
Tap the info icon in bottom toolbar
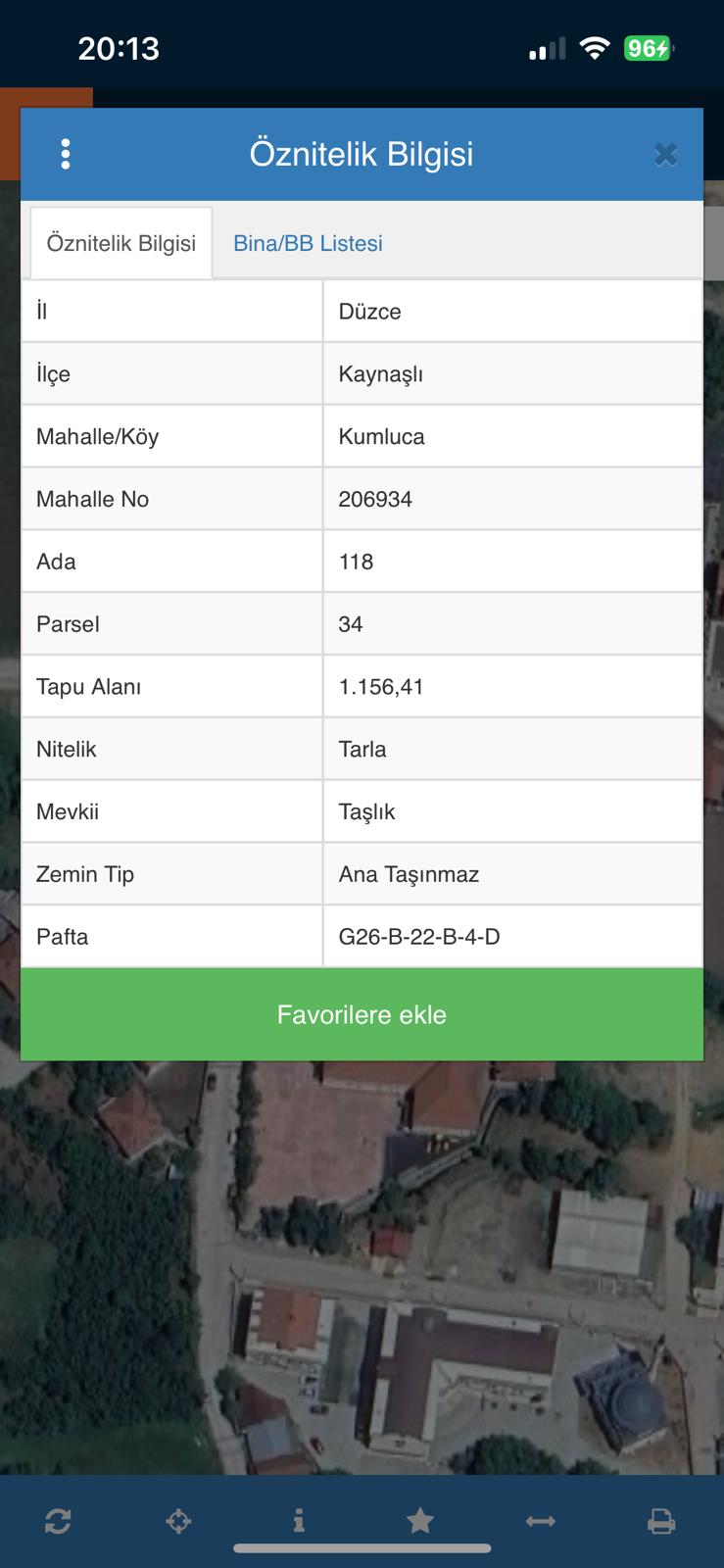tap(299, 1521)
